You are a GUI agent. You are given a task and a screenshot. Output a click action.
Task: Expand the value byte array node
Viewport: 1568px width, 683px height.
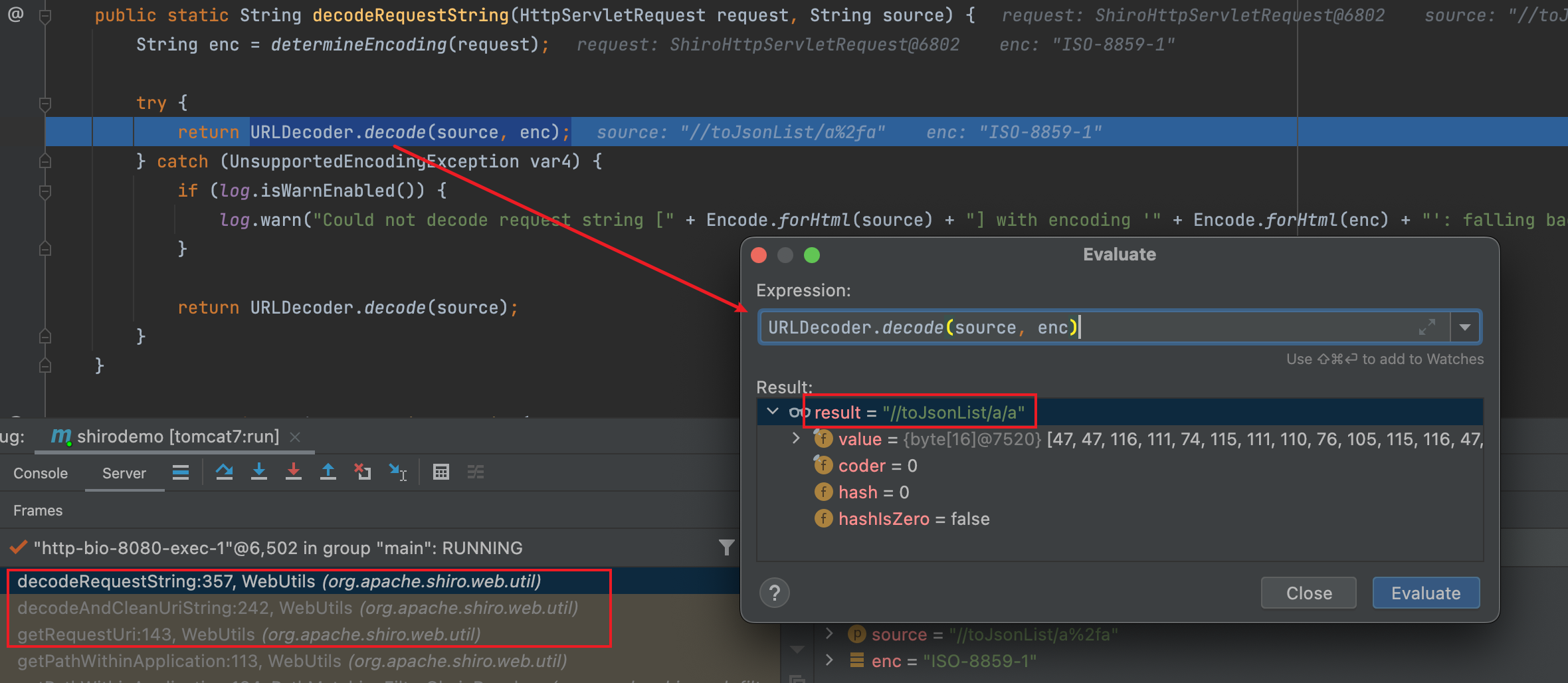[796, 439]
